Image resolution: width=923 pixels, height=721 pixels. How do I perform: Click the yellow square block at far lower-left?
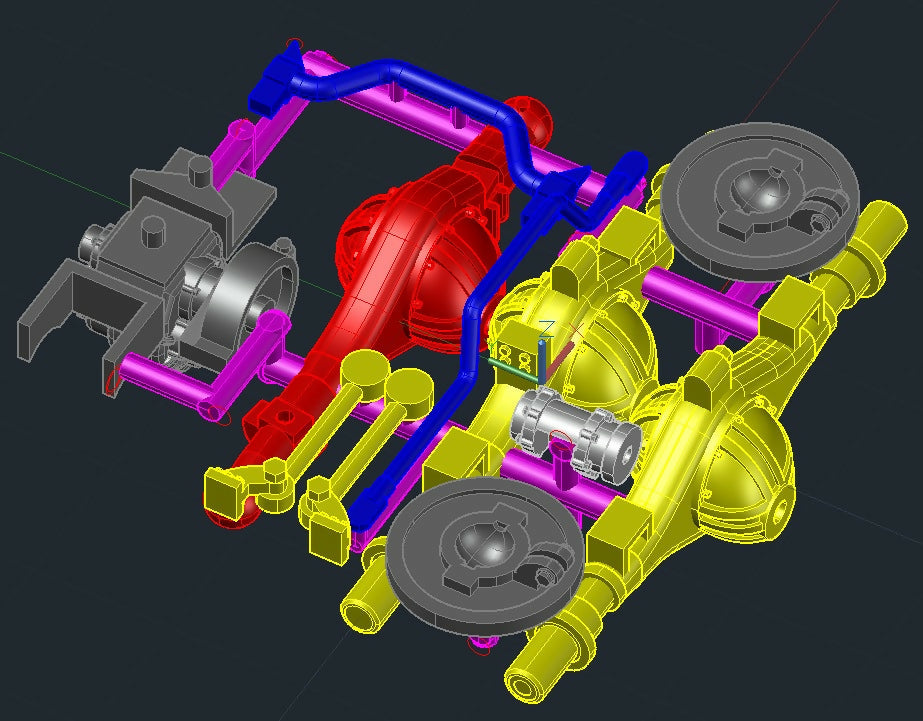click(224, 490)
